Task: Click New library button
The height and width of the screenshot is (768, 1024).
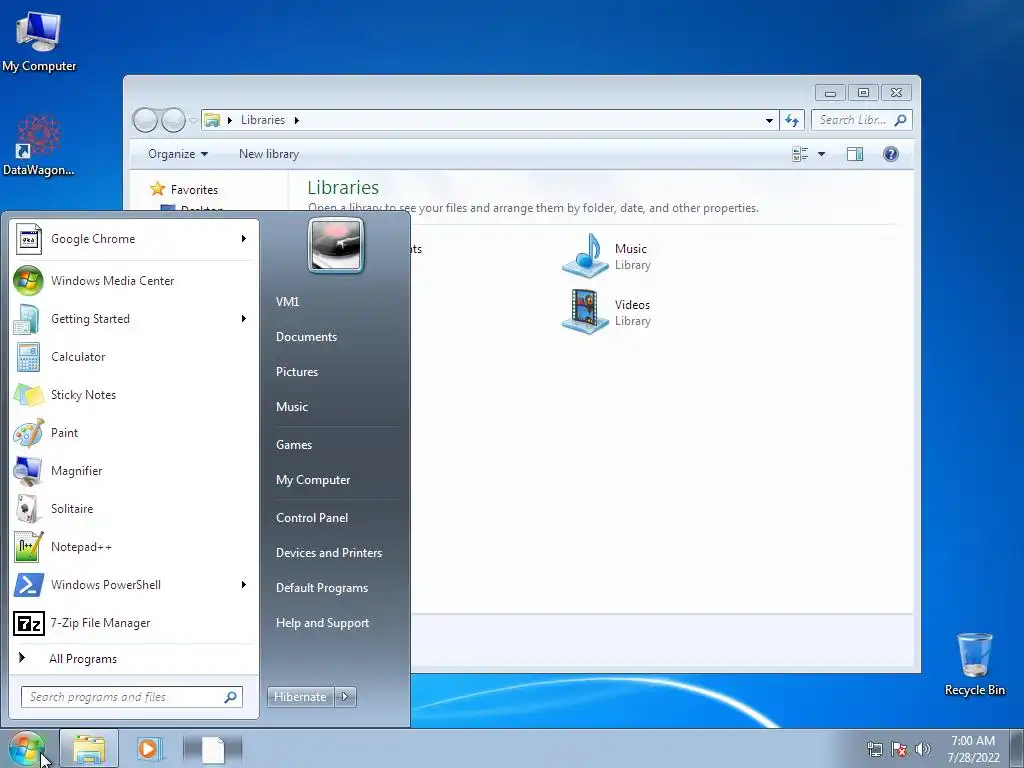Action: coord(268,154)
